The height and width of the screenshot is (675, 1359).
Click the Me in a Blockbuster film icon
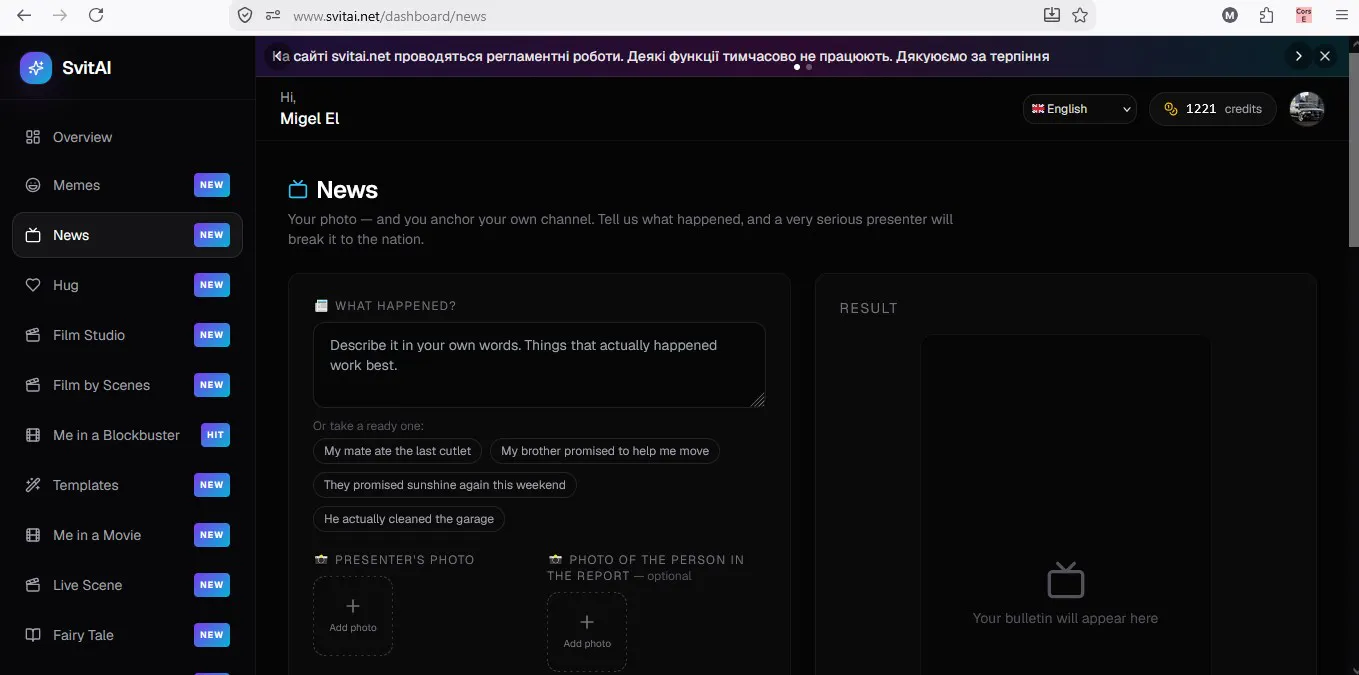tap(33, 435)
